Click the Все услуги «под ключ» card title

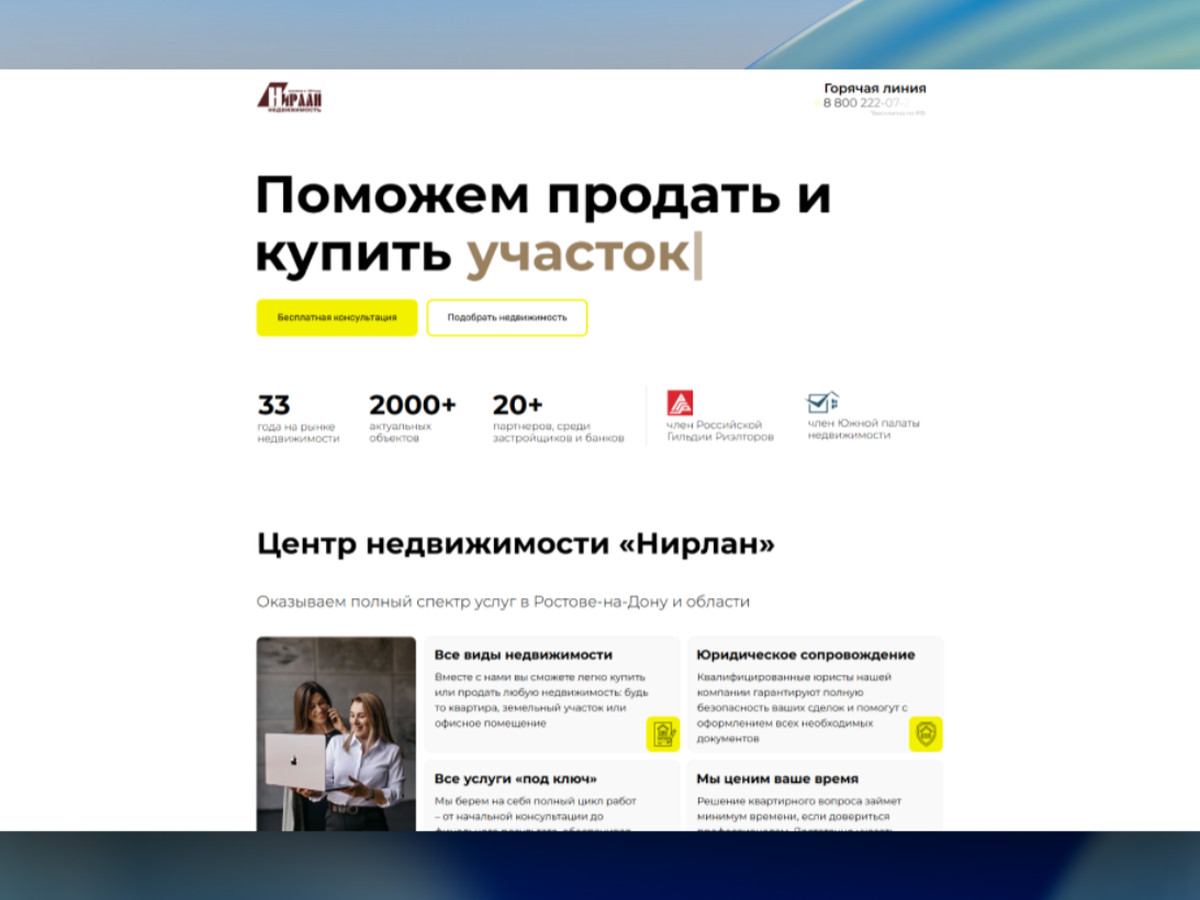click(516, 779)
